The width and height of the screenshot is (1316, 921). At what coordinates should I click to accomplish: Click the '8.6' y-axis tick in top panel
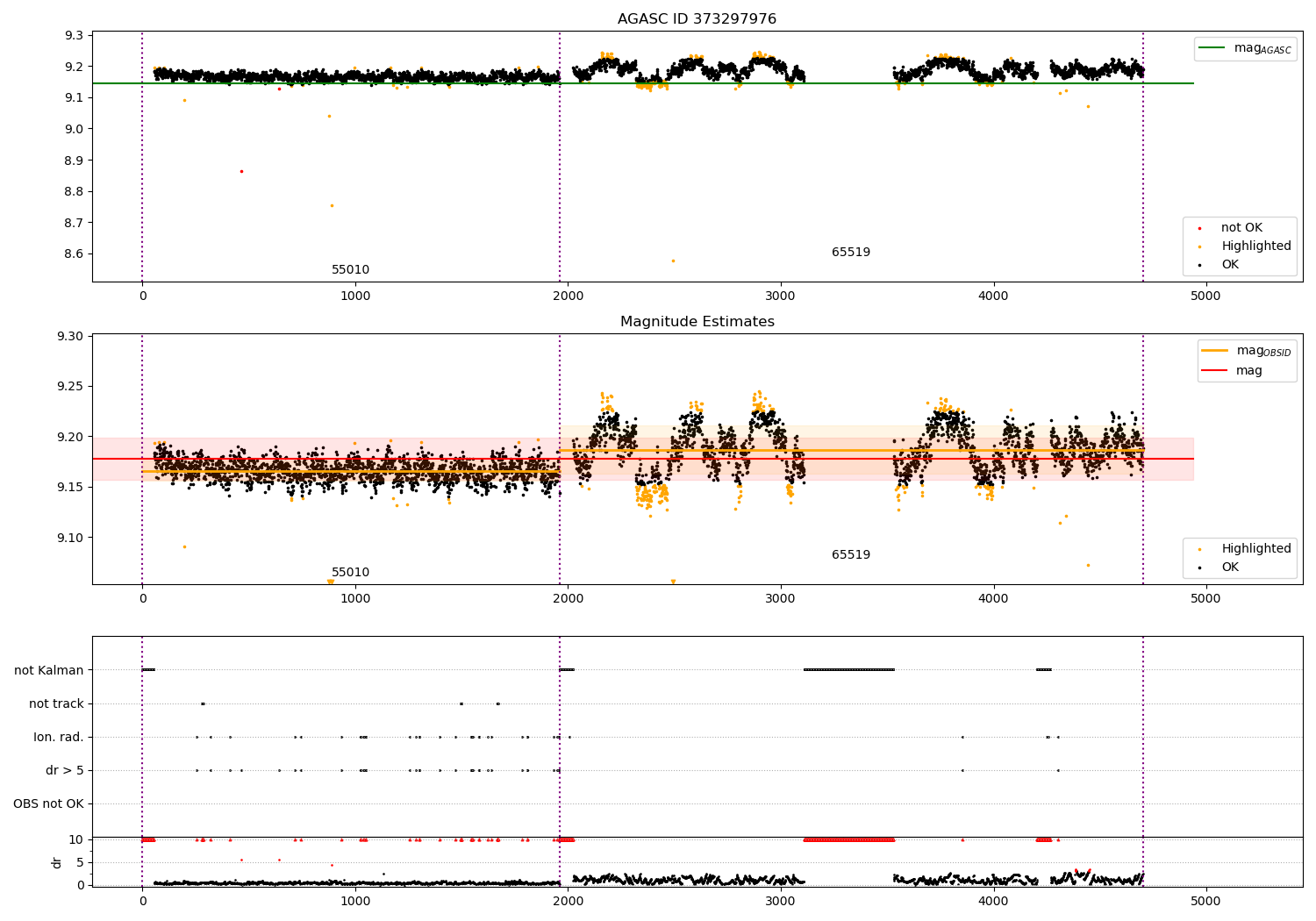tap(75, 254)
